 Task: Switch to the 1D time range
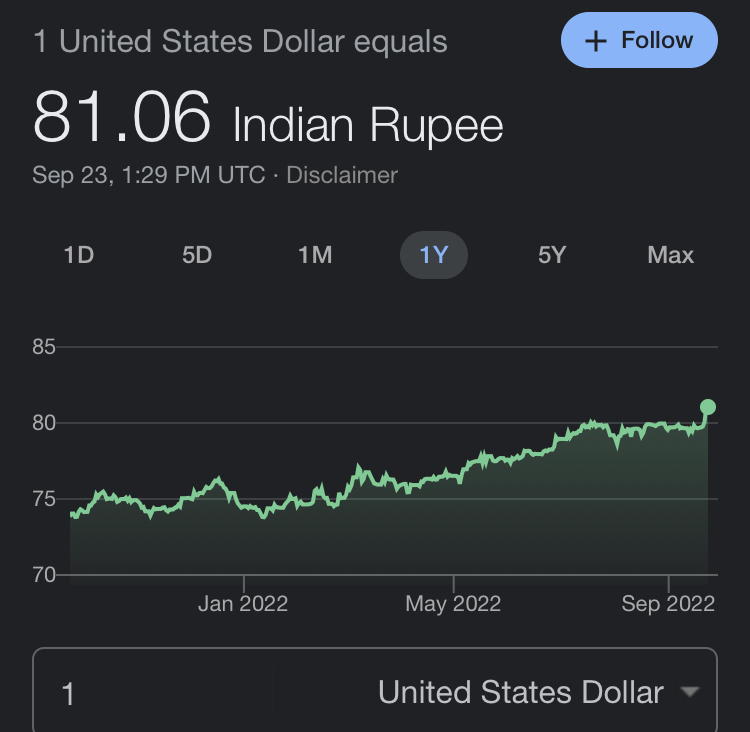78,255
